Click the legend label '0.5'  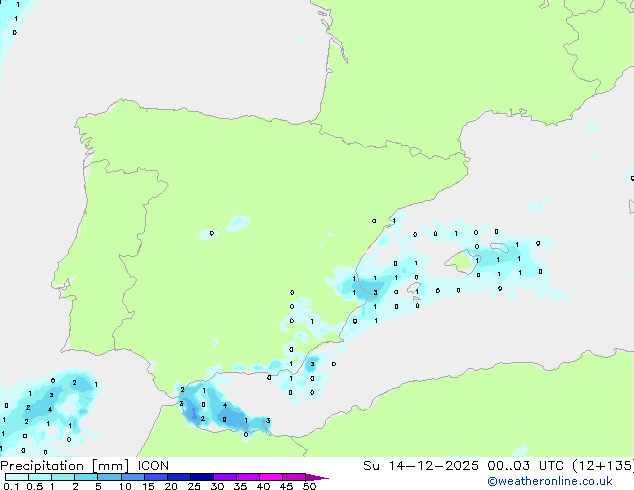pos(34,486)
